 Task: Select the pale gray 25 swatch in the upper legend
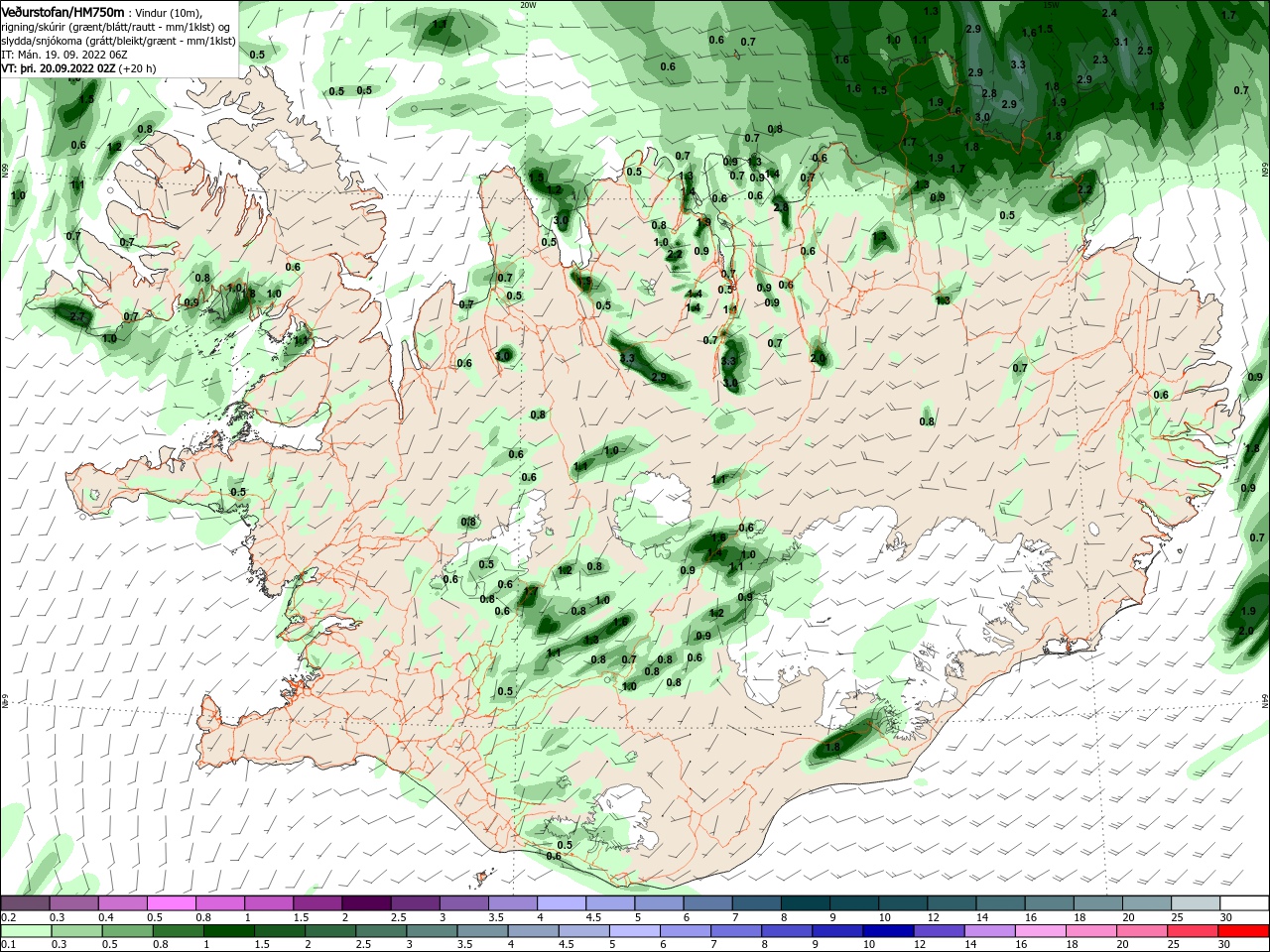(x=1197, y=903)
